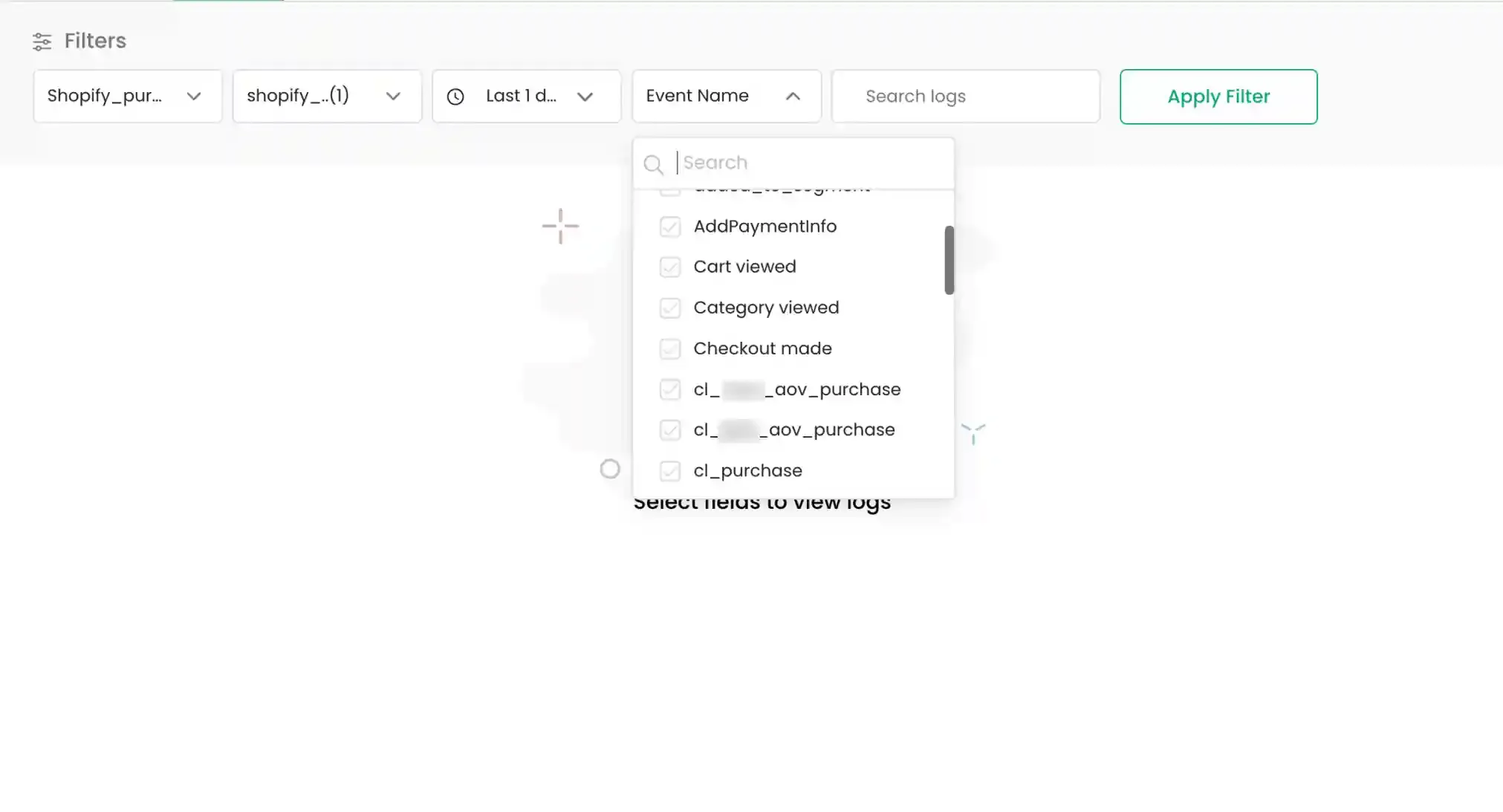Select the Checkout made label
Viewport: 1503px width, 812px height.
click(762, 348)
